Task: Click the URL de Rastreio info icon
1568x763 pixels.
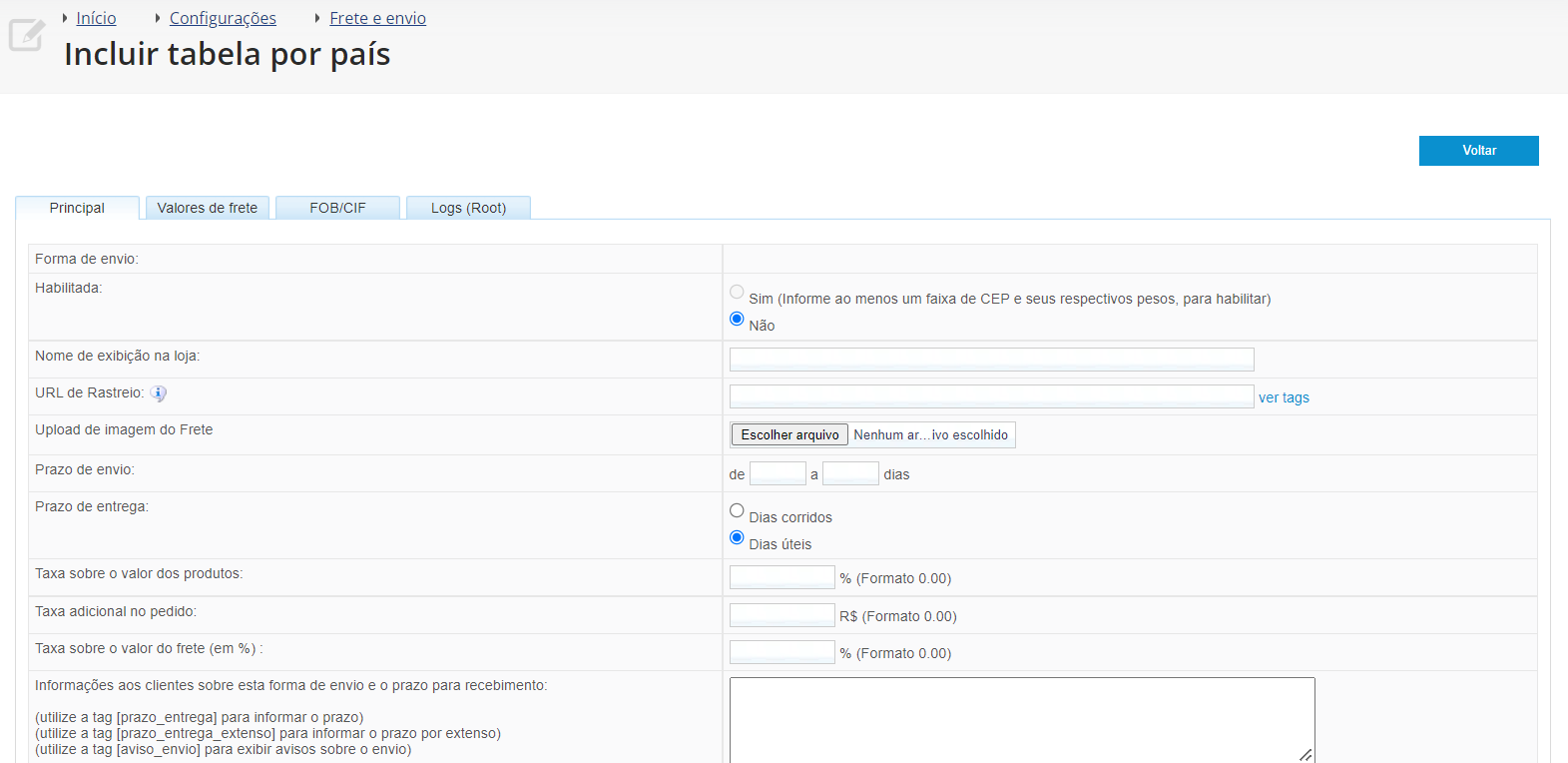Action: [159, 393]
